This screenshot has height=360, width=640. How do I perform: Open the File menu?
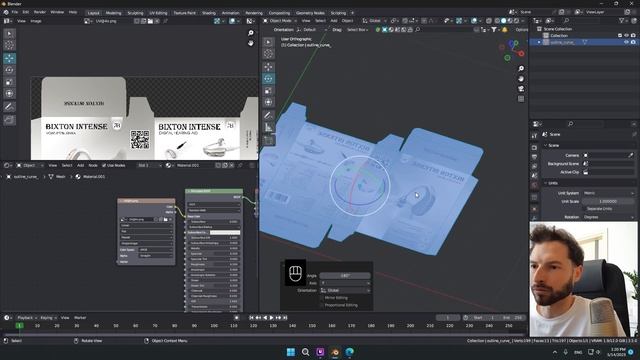pos(15,12)
